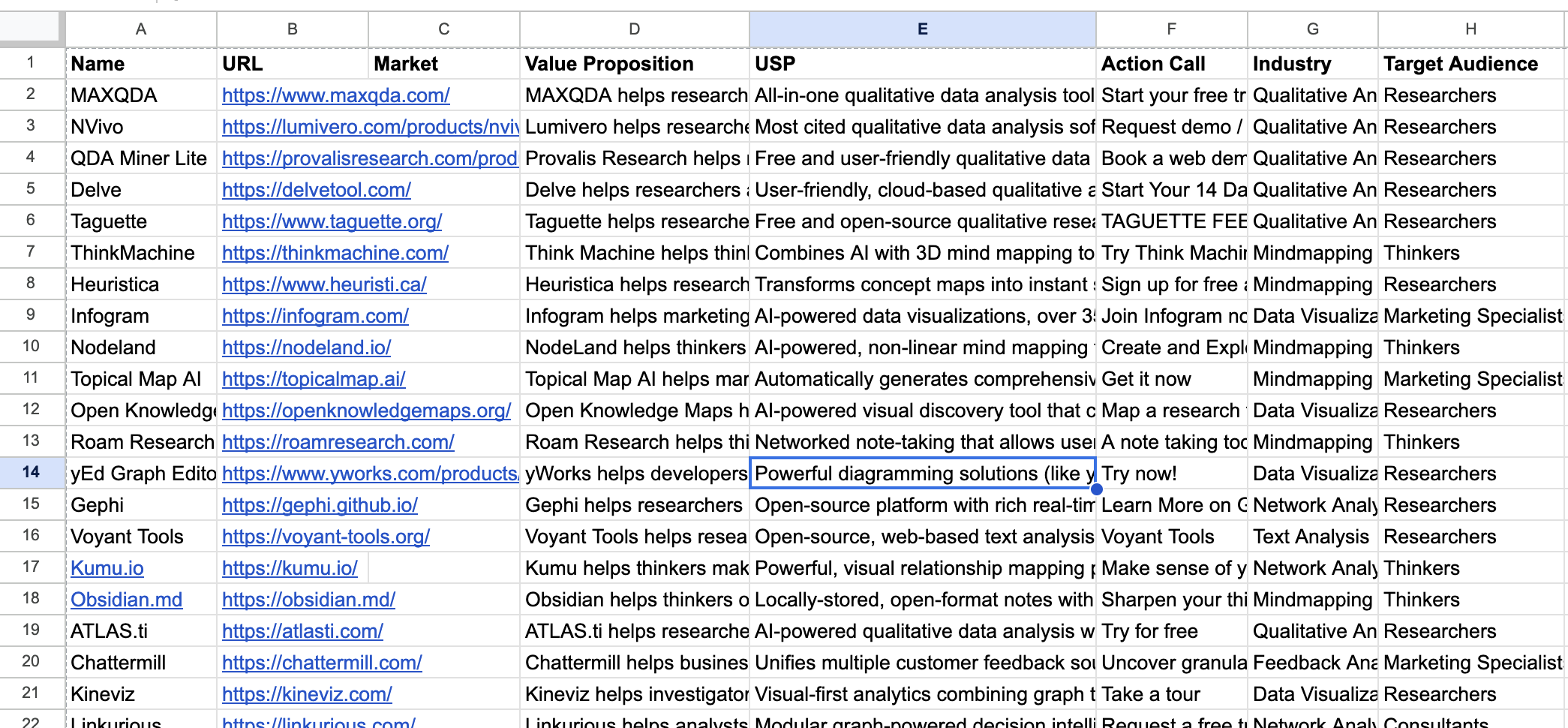Select the column E header
Viewport: 1568px width, 728px height.
point(922,29)
